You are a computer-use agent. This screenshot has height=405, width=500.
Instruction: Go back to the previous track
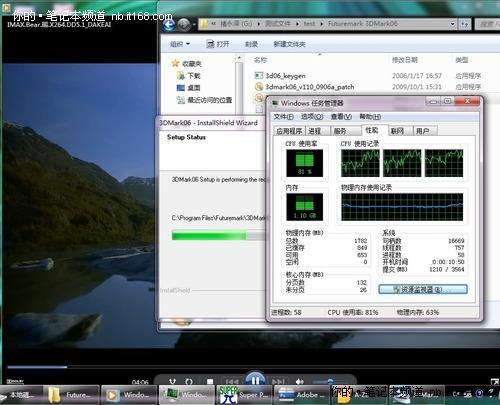click(x=232, y=381)
